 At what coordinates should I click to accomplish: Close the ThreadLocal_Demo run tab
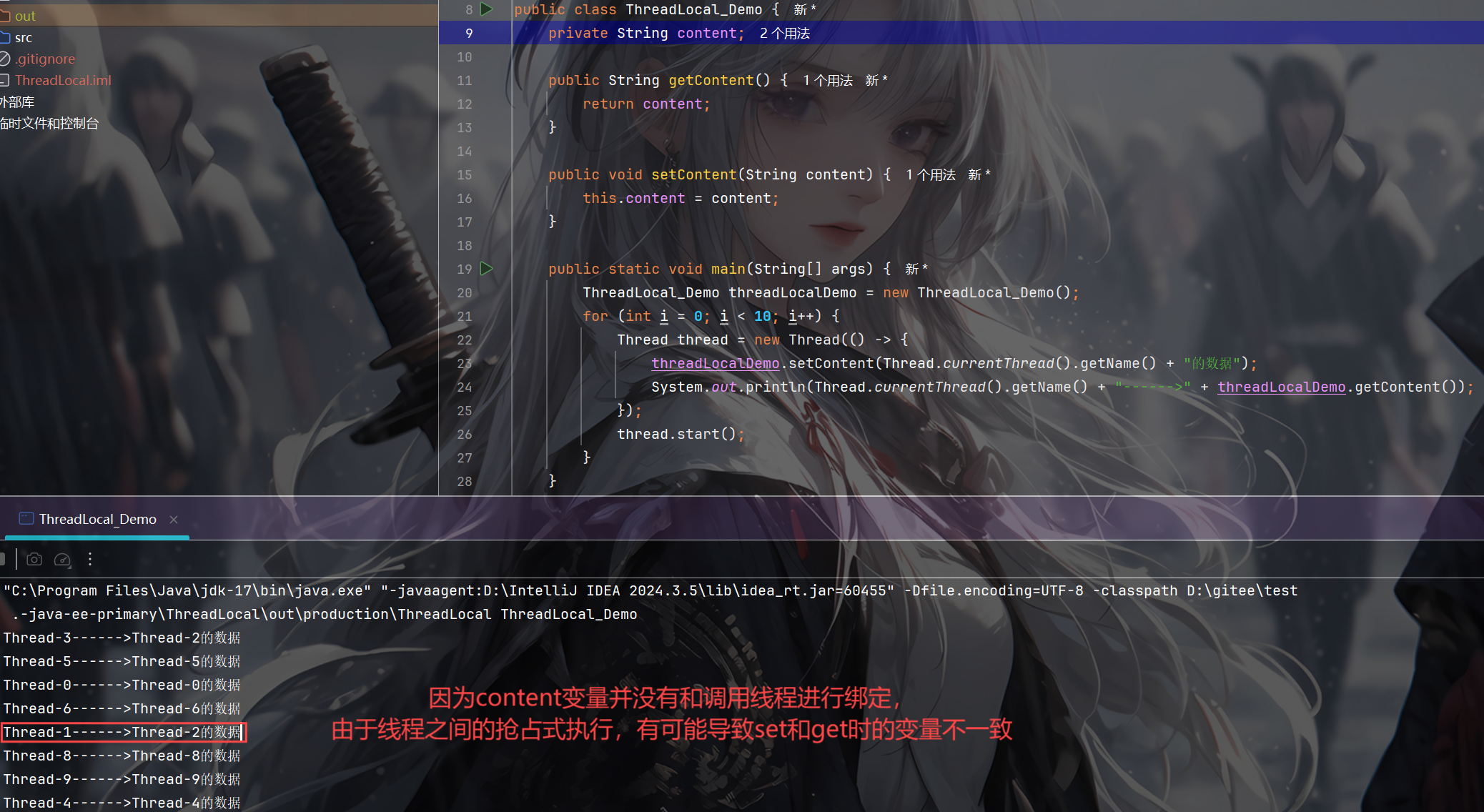coord(174,520)
